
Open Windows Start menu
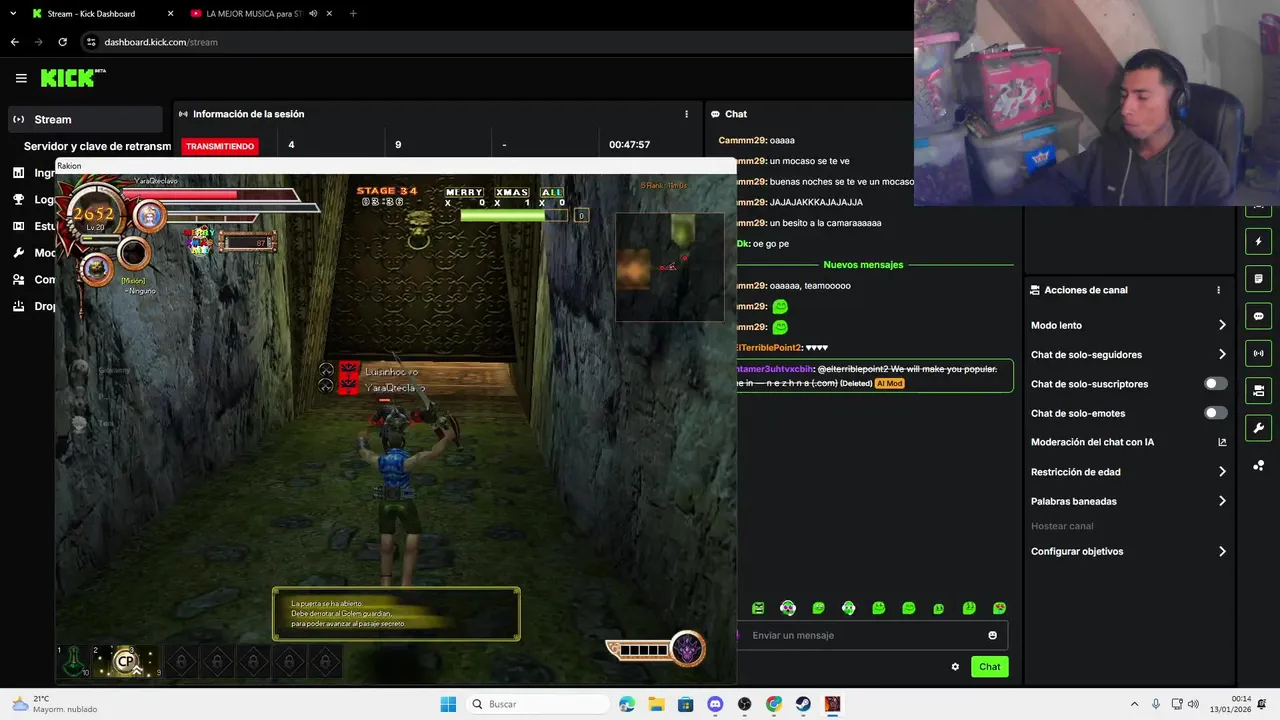[x=448, y=704]
